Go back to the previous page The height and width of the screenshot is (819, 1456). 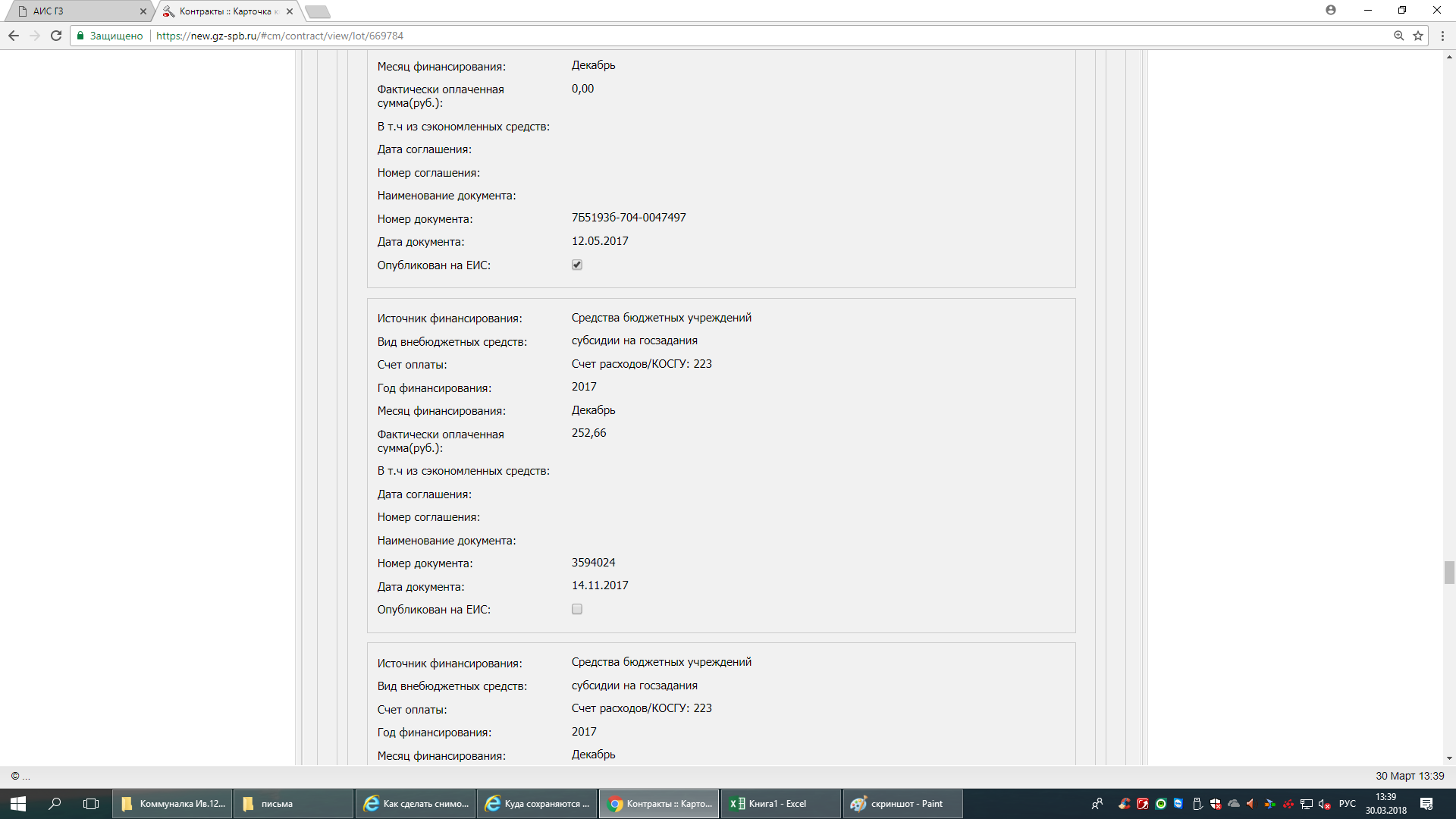point(14,36)
